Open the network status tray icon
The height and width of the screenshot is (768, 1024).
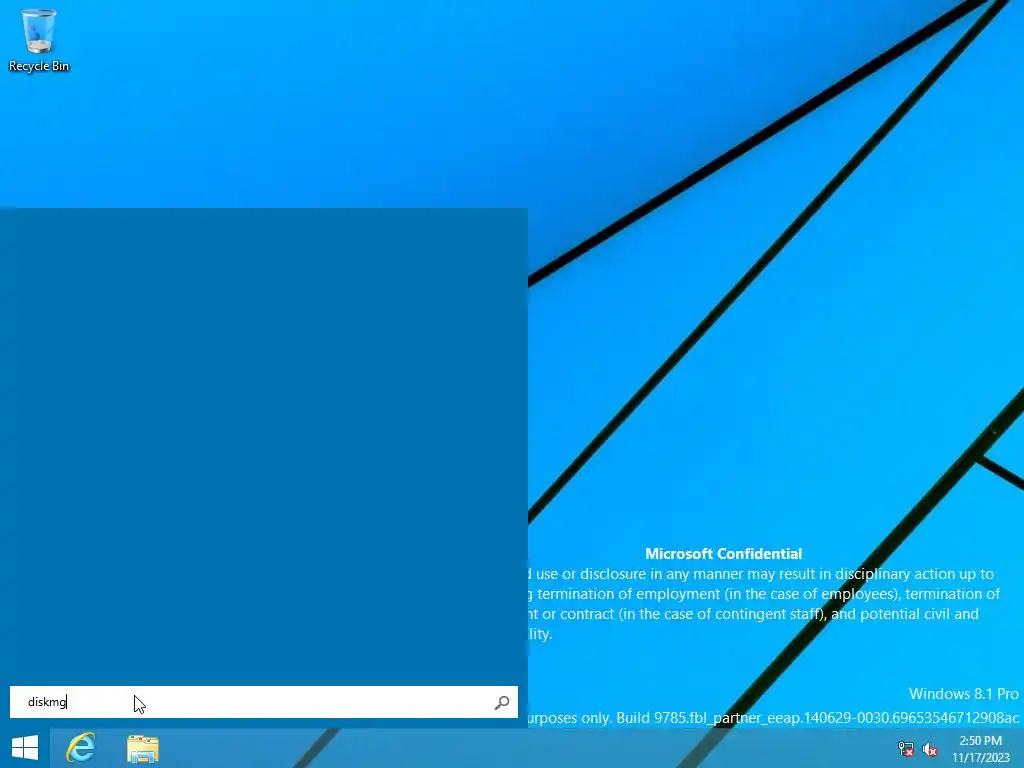[x=906, y=749]
